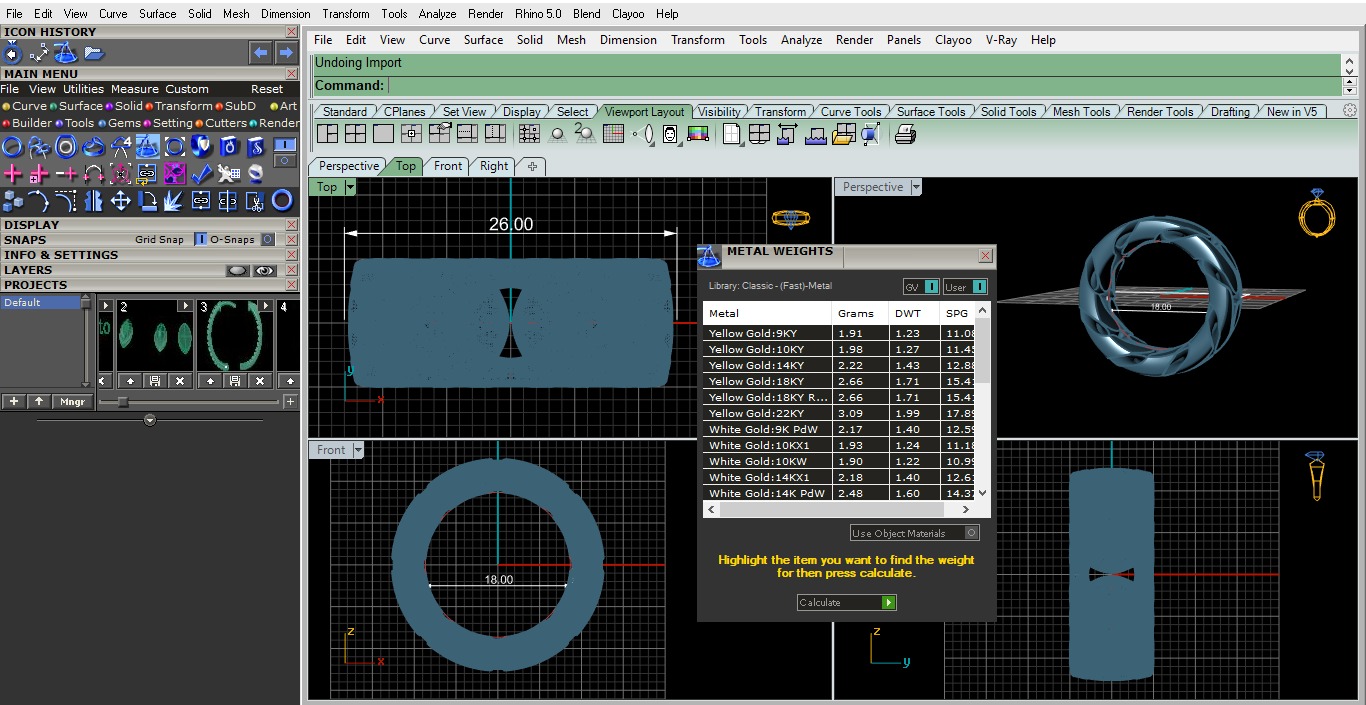The image size is (1366, 705).
Task: Adjust the project thumbnails slider
Action: tap(123, 402)
